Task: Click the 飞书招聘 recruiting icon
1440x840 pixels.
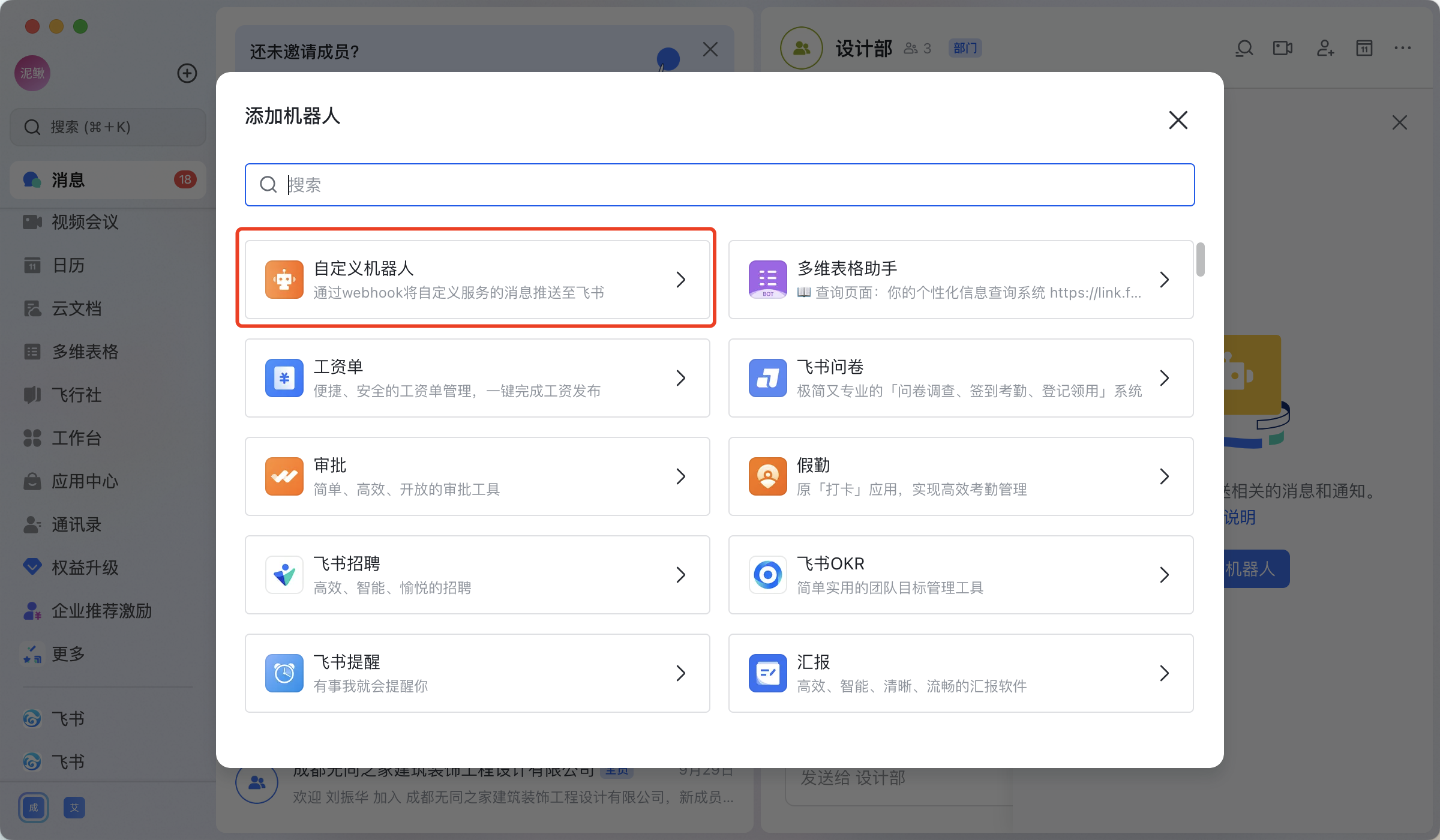Action: click(x=284, y=575)
